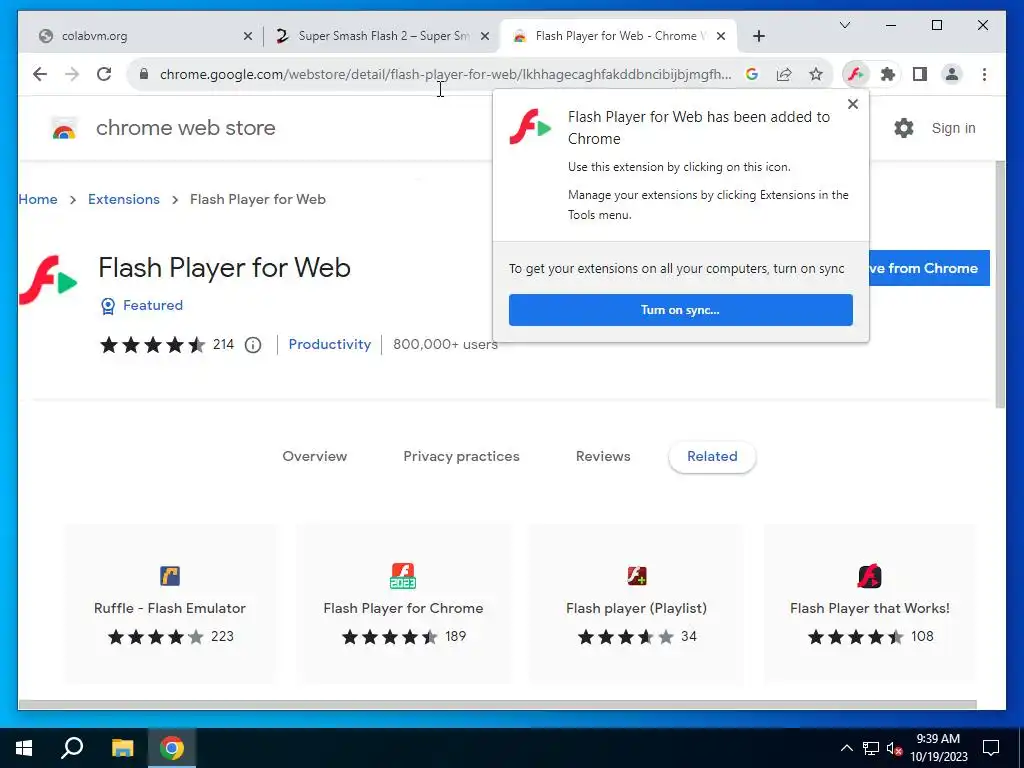Image resolution: width=1024 pixels, height=768 pixels.
Task: Click the rating info circle icon
Action: pos(253,345)
